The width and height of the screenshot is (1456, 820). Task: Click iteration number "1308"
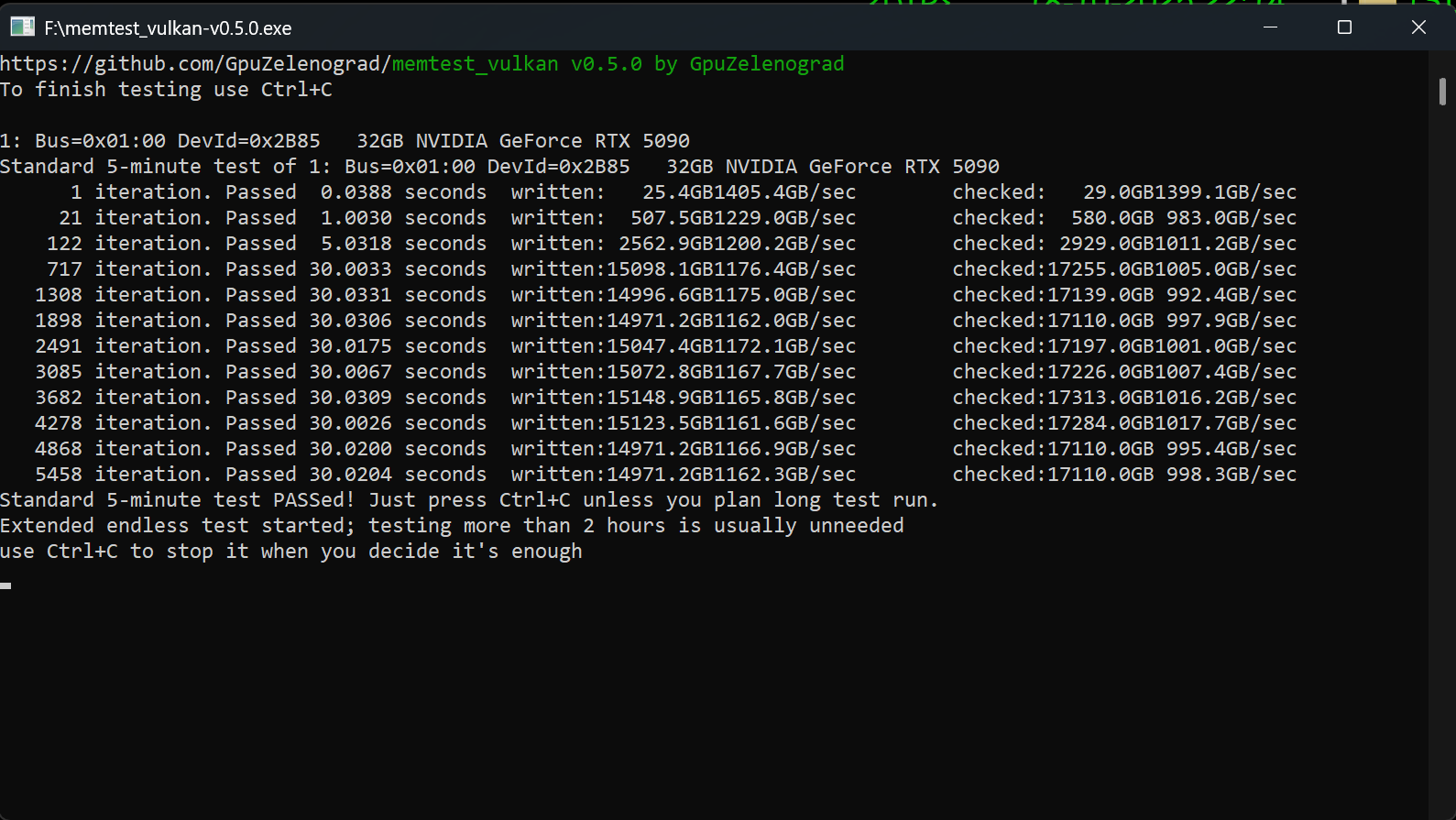pos(59,295)
